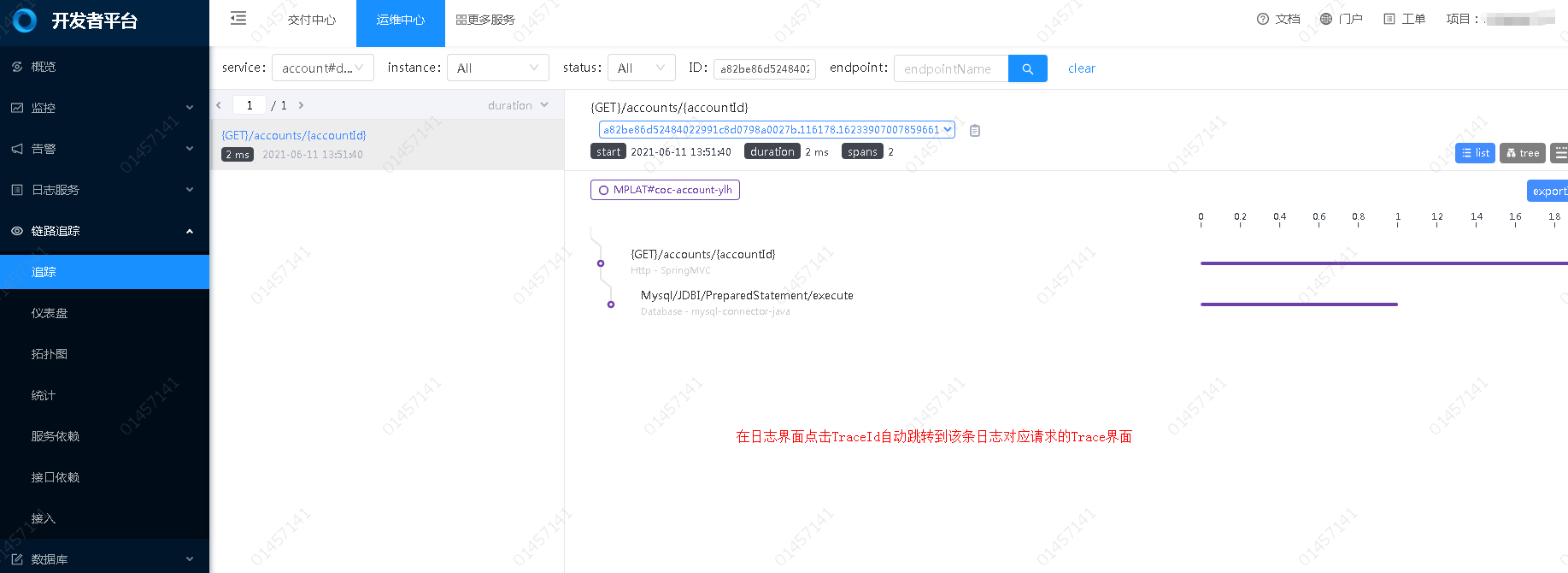The height and width of the screenshot is (573, 1568).
Task: Switch to the 交付中心 tab
Action: pyautogui.click(x=311, y=20)
